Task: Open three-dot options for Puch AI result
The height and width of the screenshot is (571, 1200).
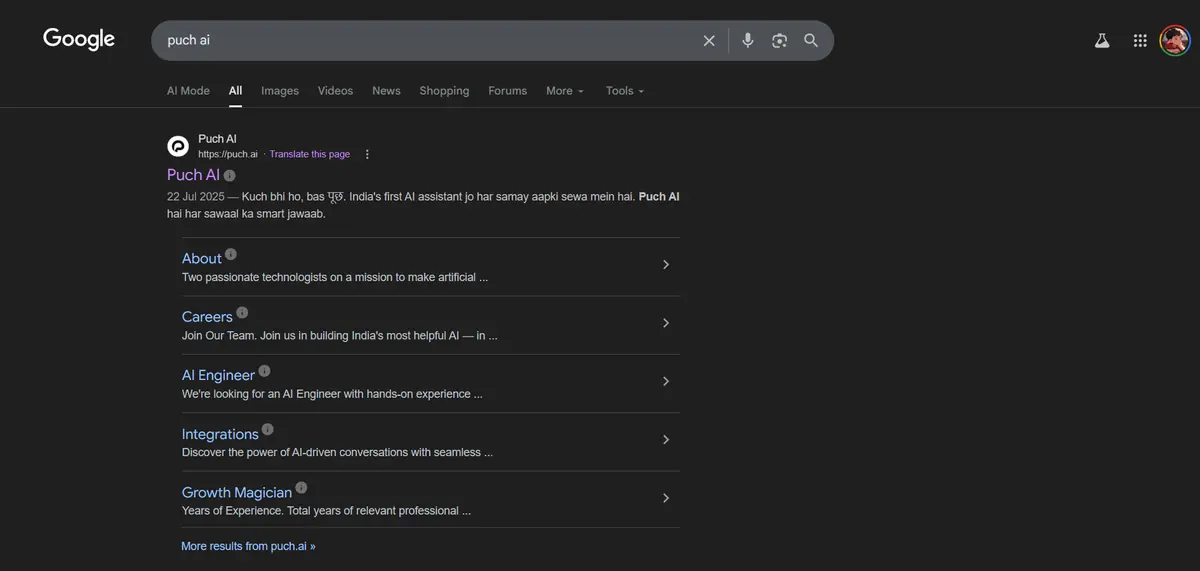Action: [367, 154]
